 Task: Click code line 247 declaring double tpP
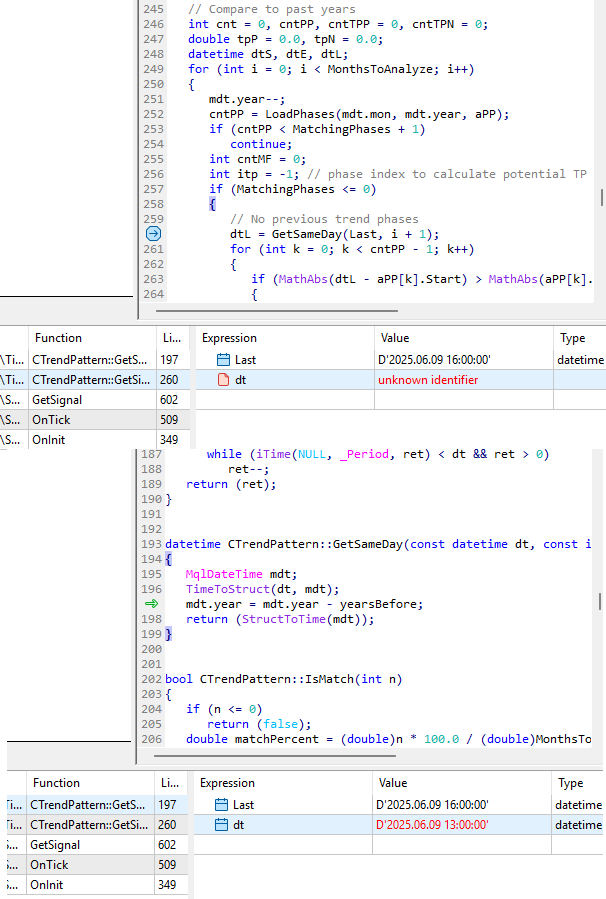[286, 39]
